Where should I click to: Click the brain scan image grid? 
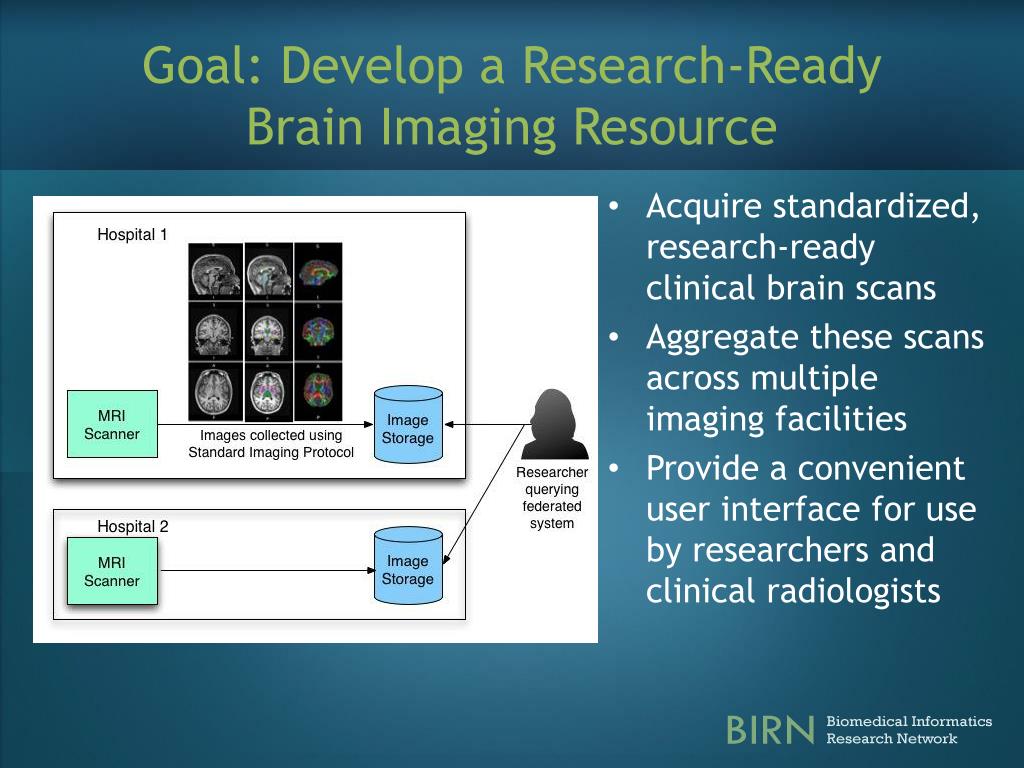tap(265, 332)
